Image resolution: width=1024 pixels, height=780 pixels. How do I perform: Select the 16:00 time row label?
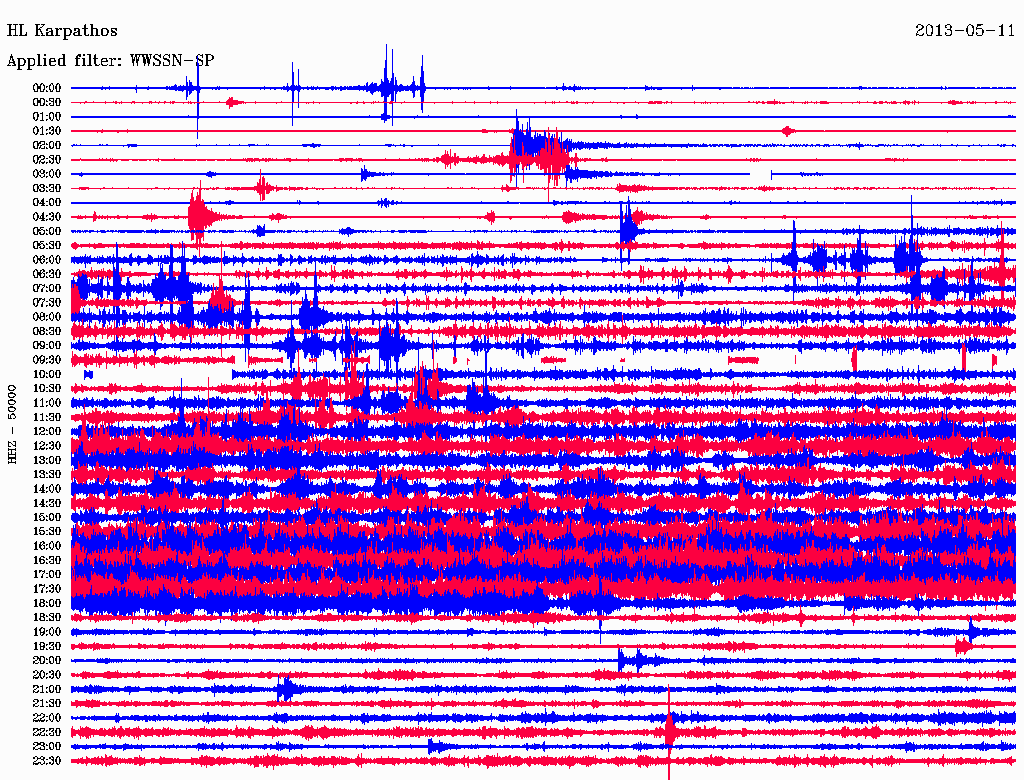pyautogui.click(x=47, y=546)
